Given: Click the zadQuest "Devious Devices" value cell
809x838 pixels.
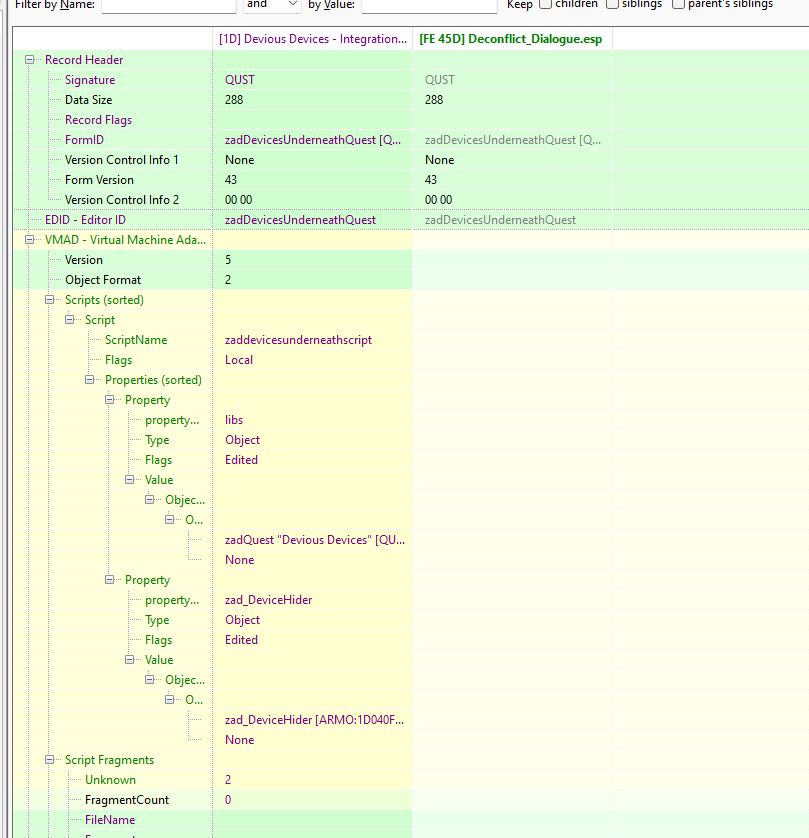Looking at the screenshot, I should pos(315,540).
